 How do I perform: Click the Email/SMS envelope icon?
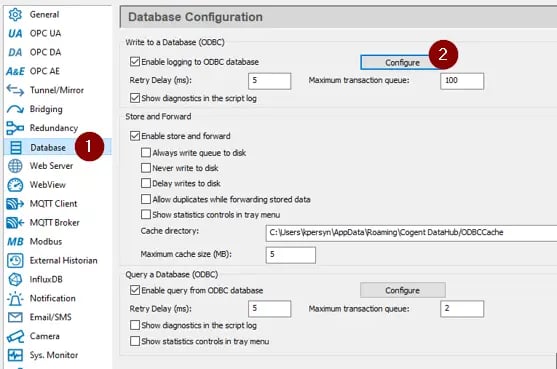click(x=15, y=317)
